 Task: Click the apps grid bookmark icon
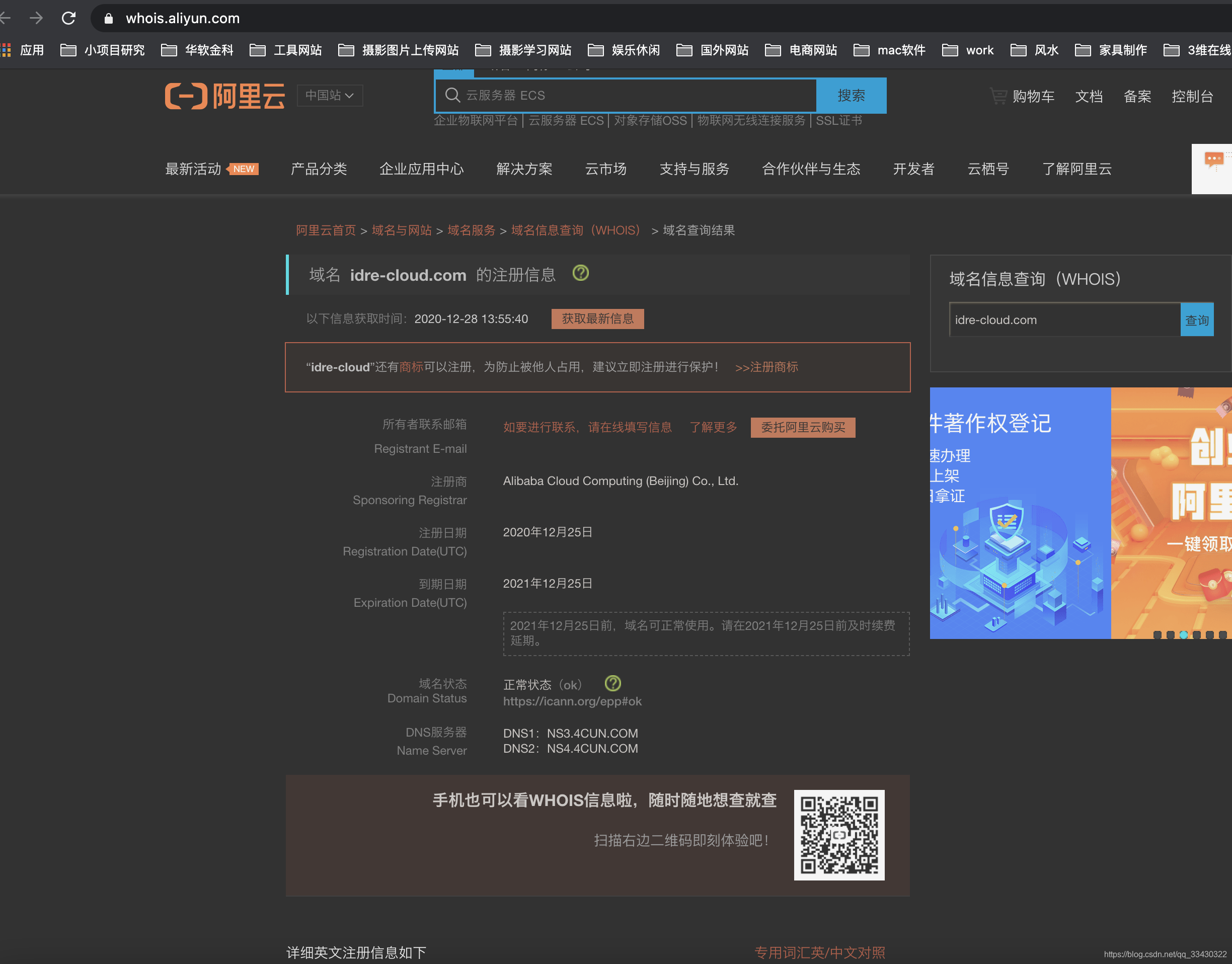[6, 50]
